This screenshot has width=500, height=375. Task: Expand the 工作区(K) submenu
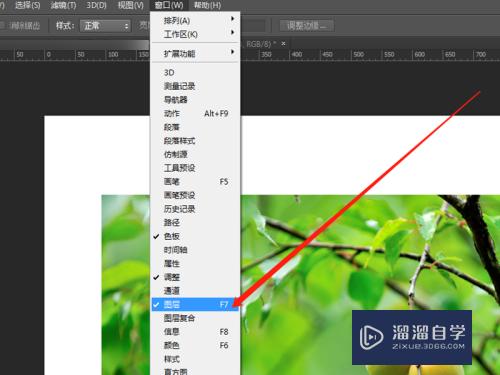pos(195,34)
